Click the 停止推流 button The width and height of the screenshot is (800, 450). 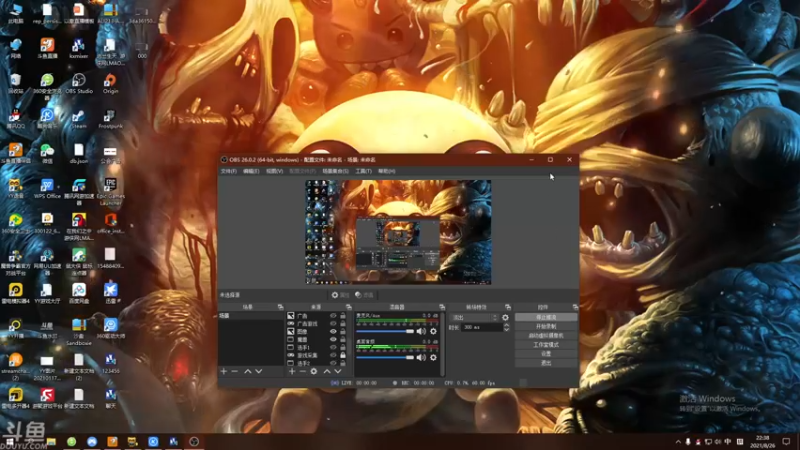[546, 317]
